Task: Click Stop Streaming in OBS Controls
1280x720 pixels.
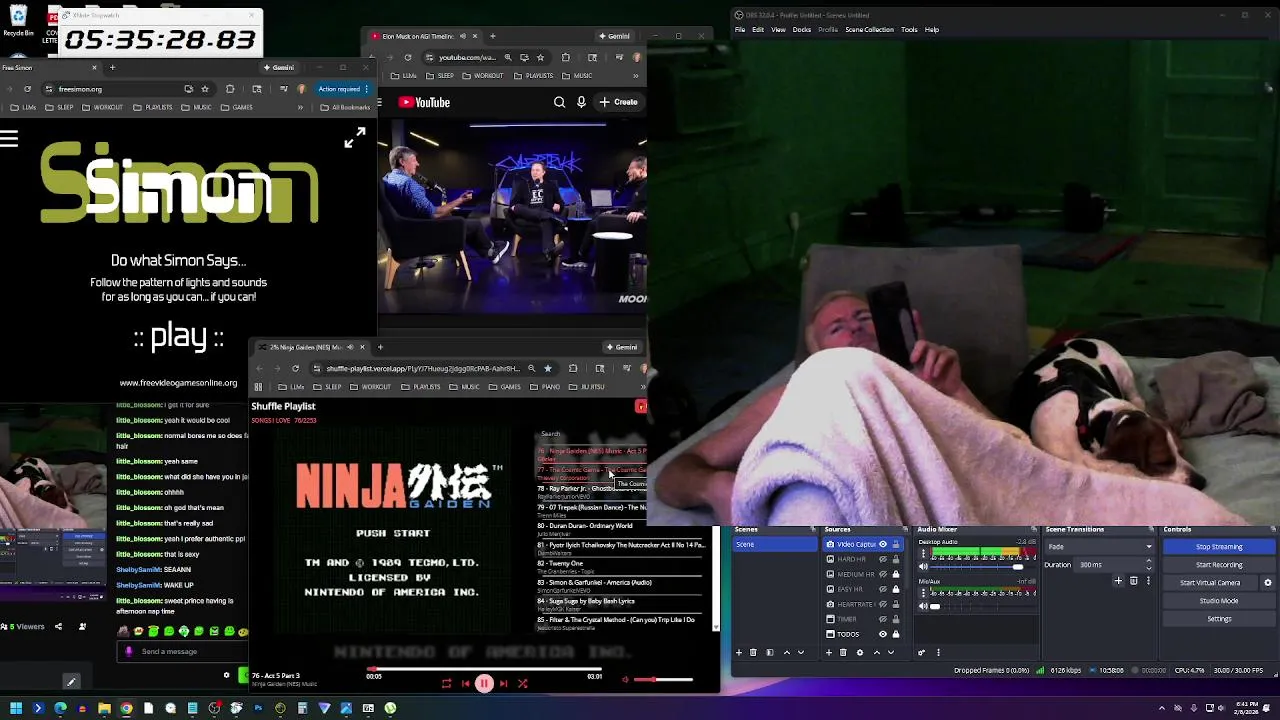Action: pos(1218,547)
